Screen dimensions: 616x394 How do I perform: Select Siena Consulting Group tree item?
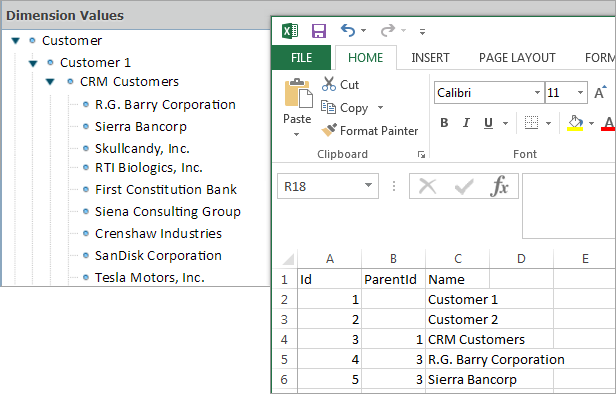pyautogui.click(x=168, y=212)
